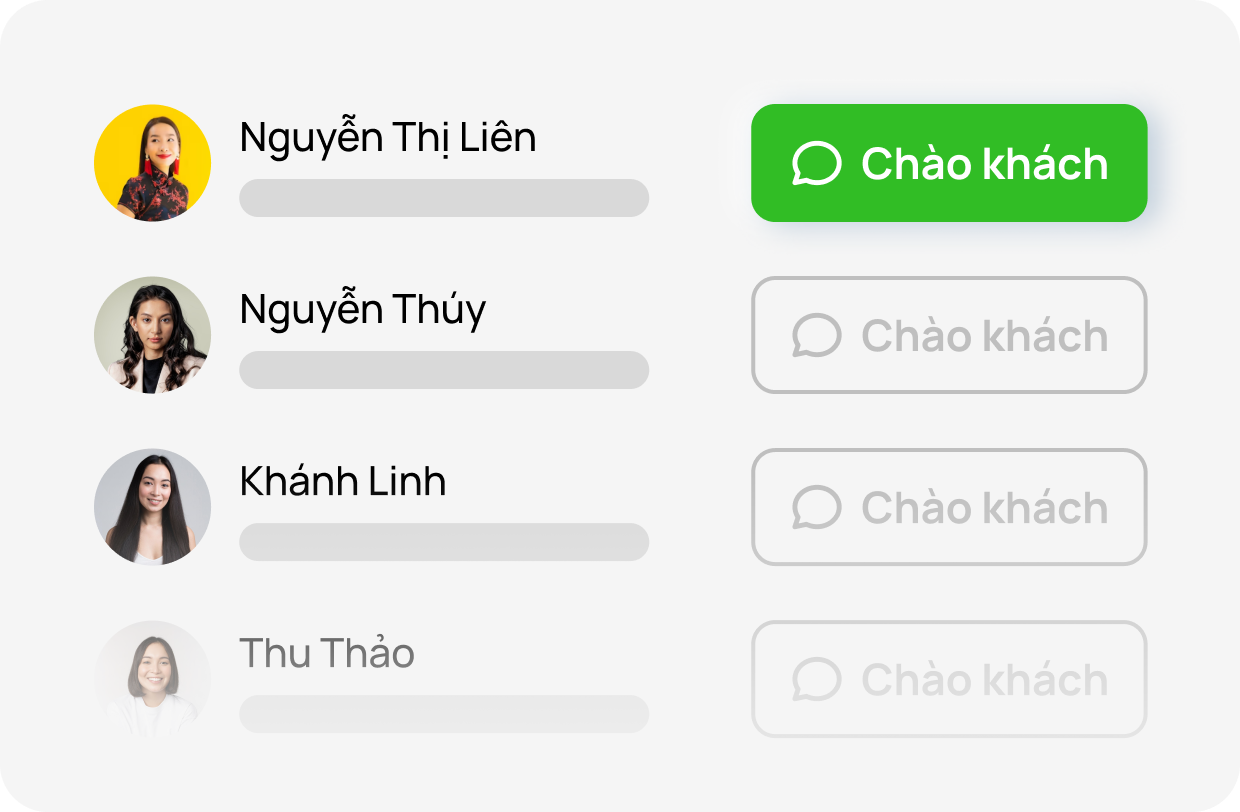Open Nguyễn Thúy's profile photo
This screenshot has height=812, width=1240.
click(x=152, y=335)
